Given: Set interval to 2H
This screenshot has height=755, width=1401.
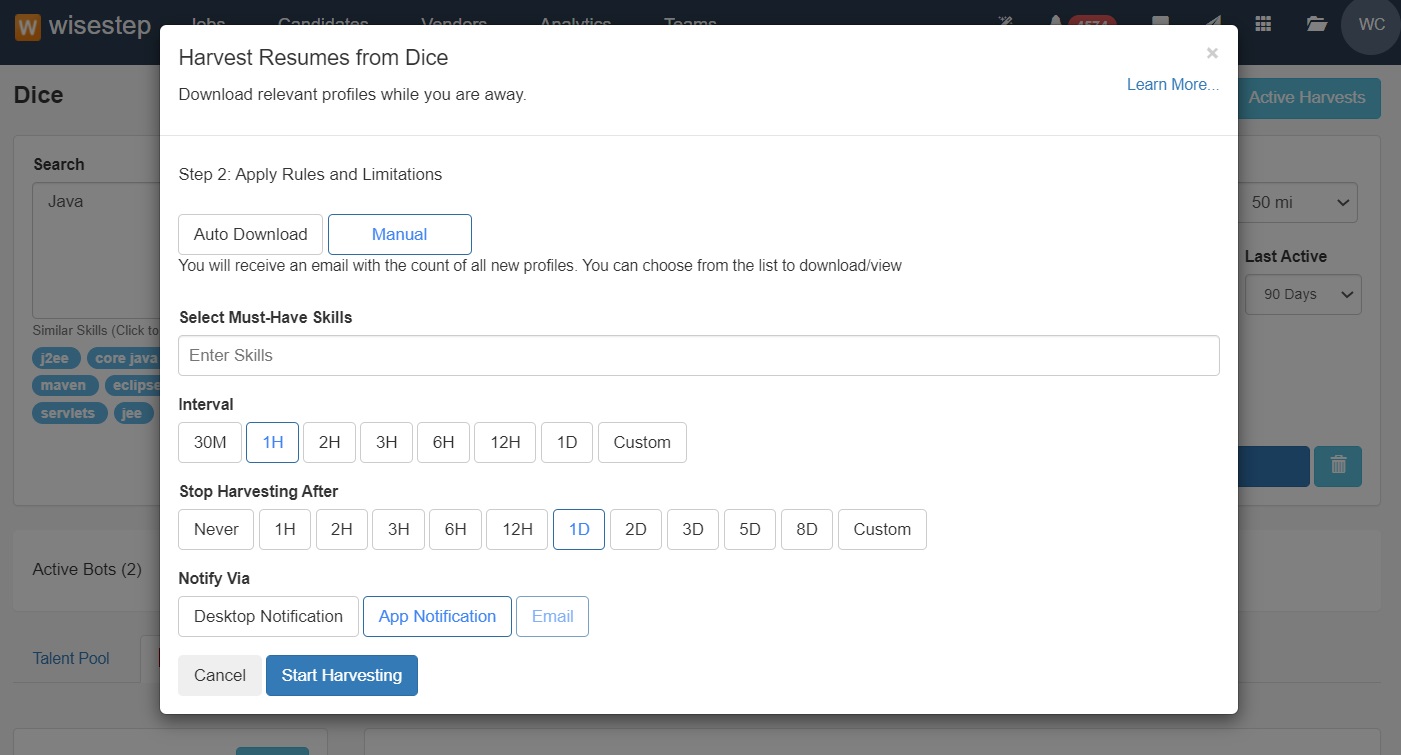Looking at the screenshot, I should point(329,442).
